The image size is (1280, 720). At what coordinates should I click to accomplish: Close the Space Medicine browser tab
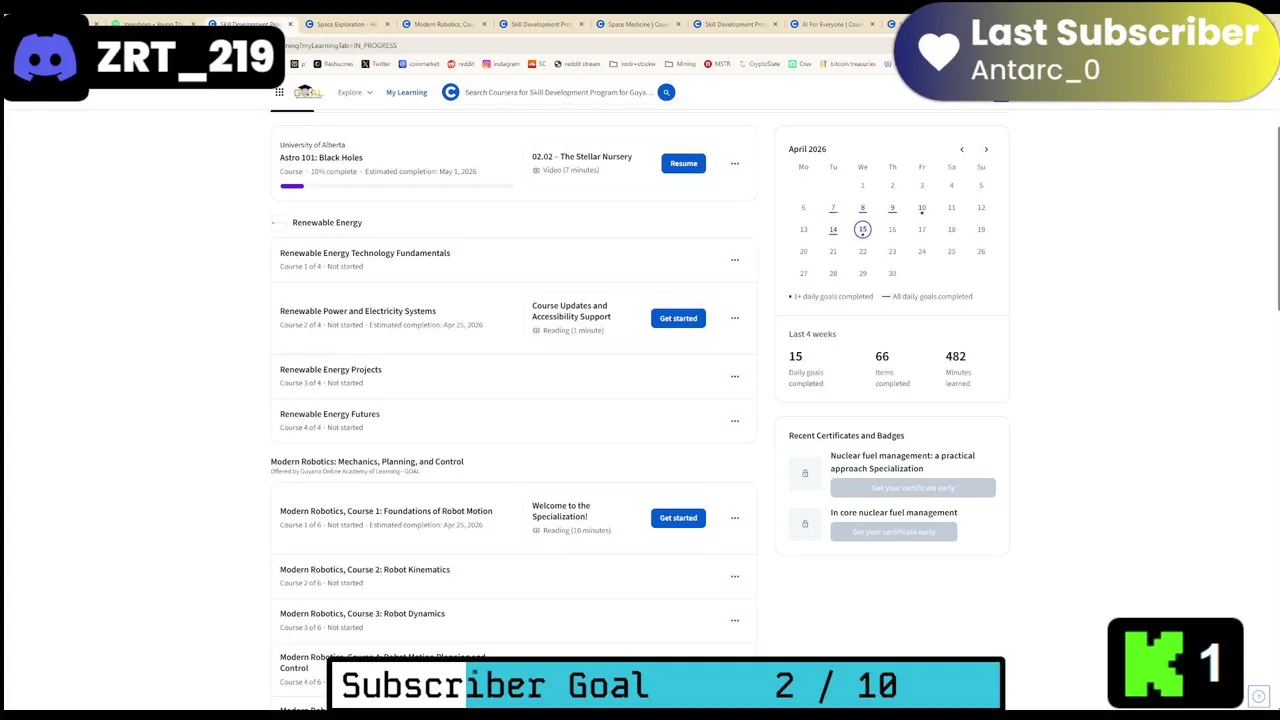(x=678, y=24)
